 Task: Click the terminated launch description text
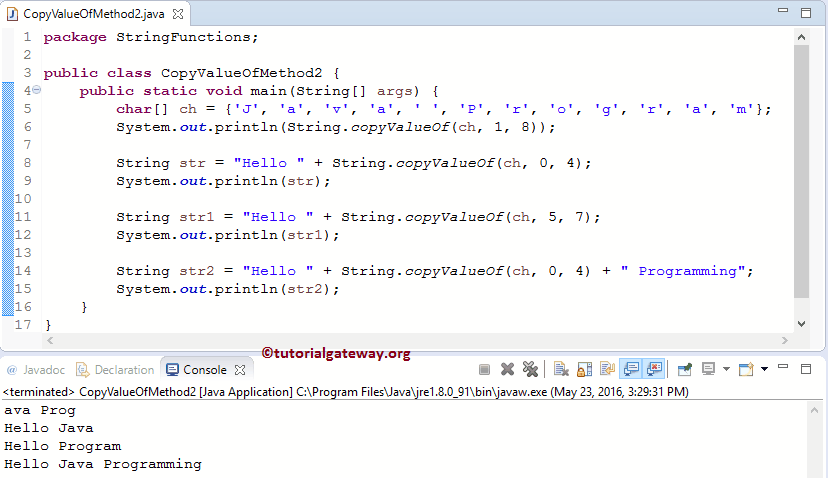tap(346, 392)
